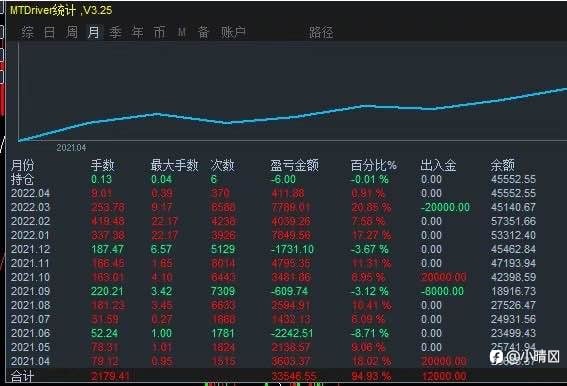Click the MTDriver统计 V3.25 title

tap(61, 10)
